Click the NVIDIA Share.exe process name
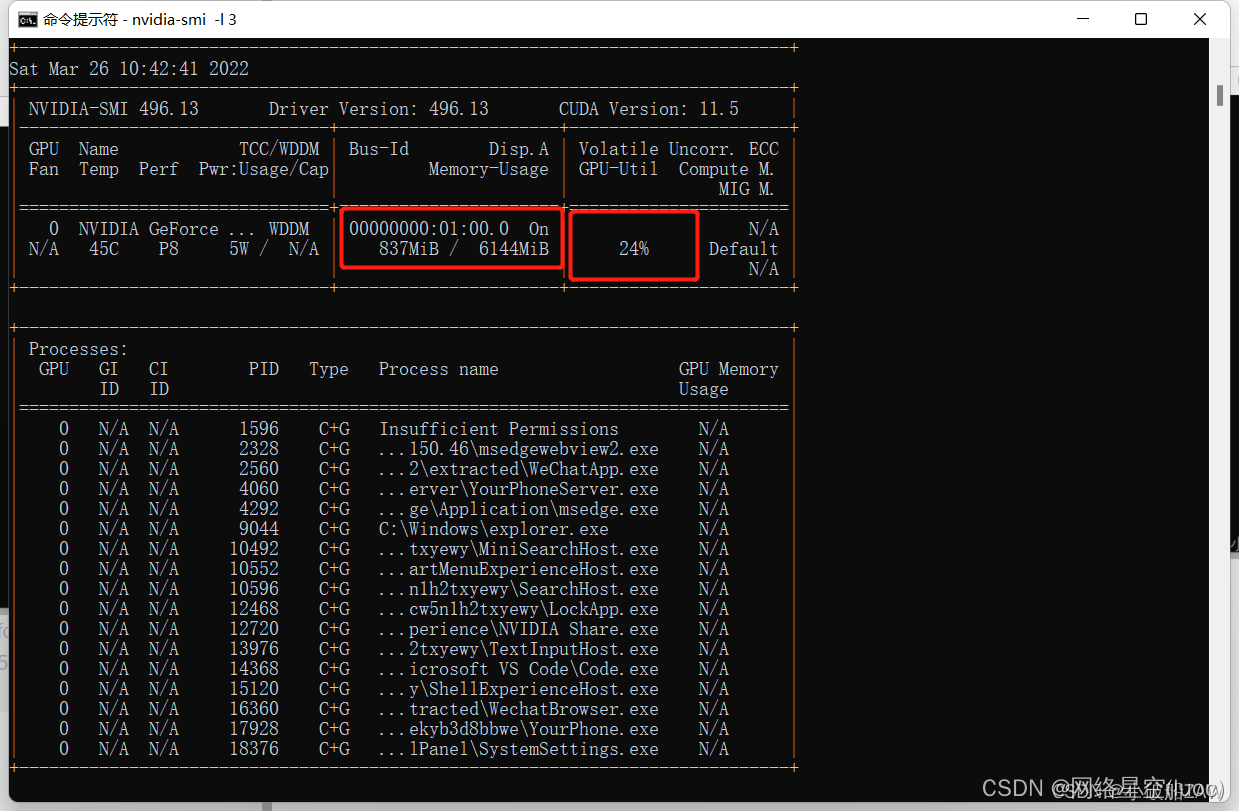Viewport: 1239px width, 811px height. click(519, 629)
